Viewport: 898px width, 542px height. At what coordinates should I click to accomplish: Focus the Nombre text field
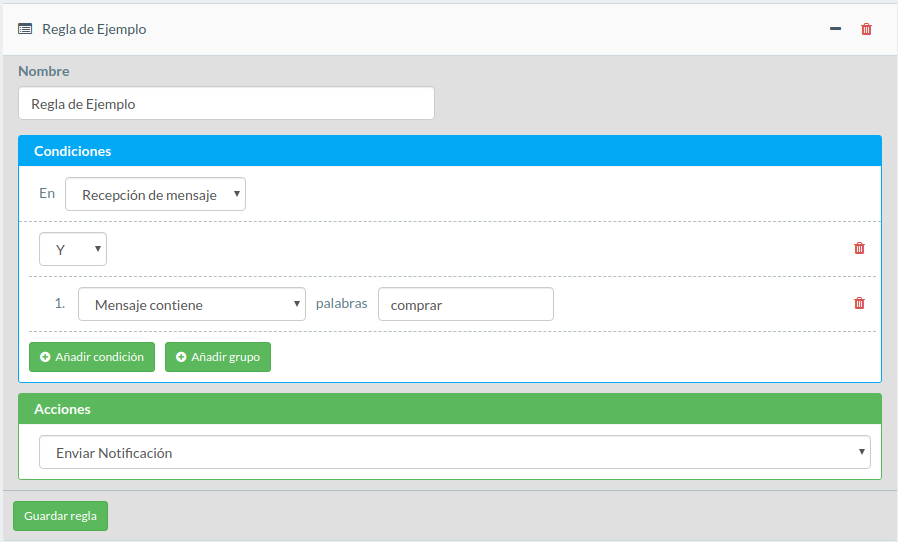226,103
